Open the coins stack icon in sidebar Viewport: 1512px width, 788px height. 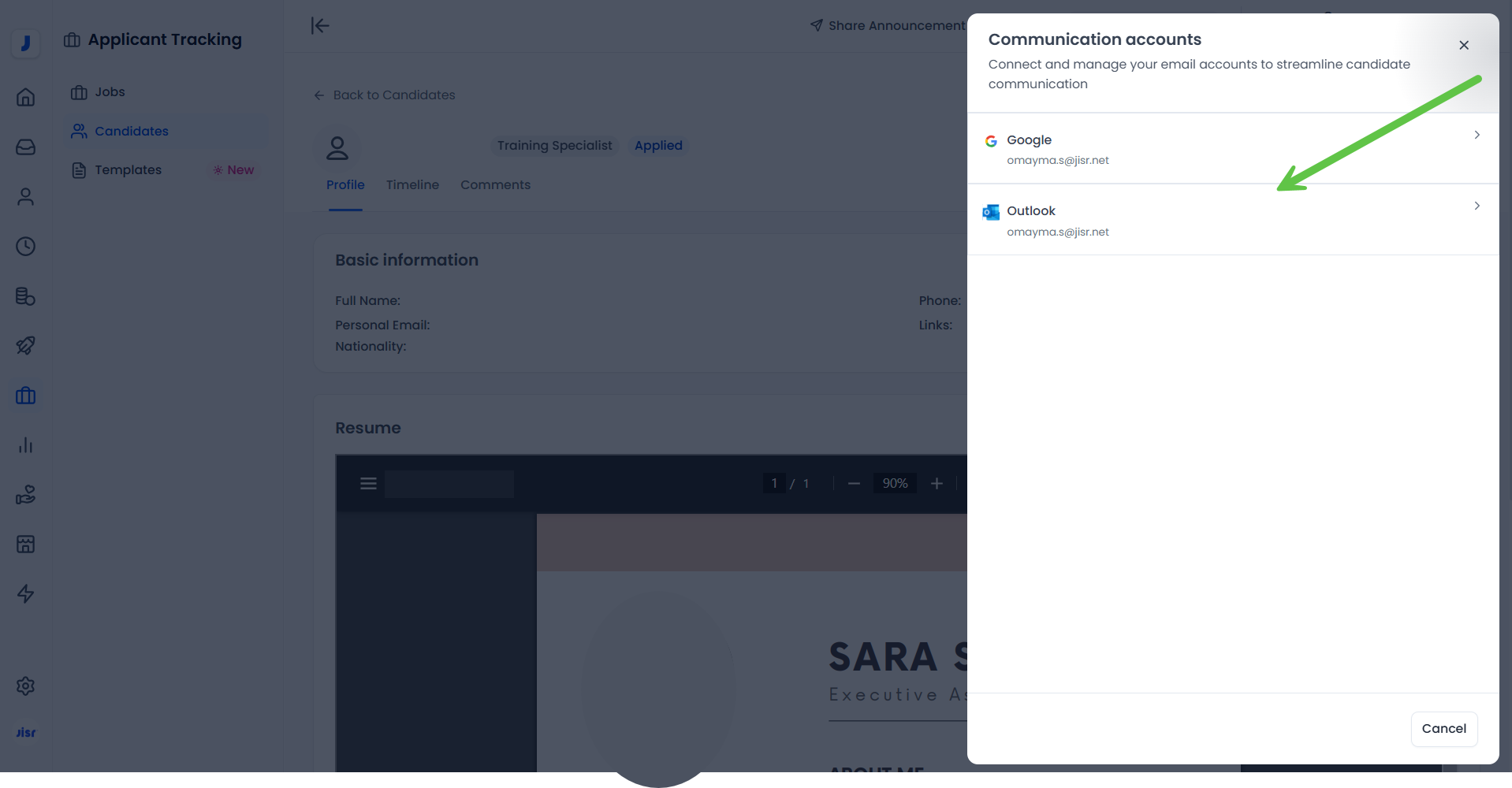(26, 296)
